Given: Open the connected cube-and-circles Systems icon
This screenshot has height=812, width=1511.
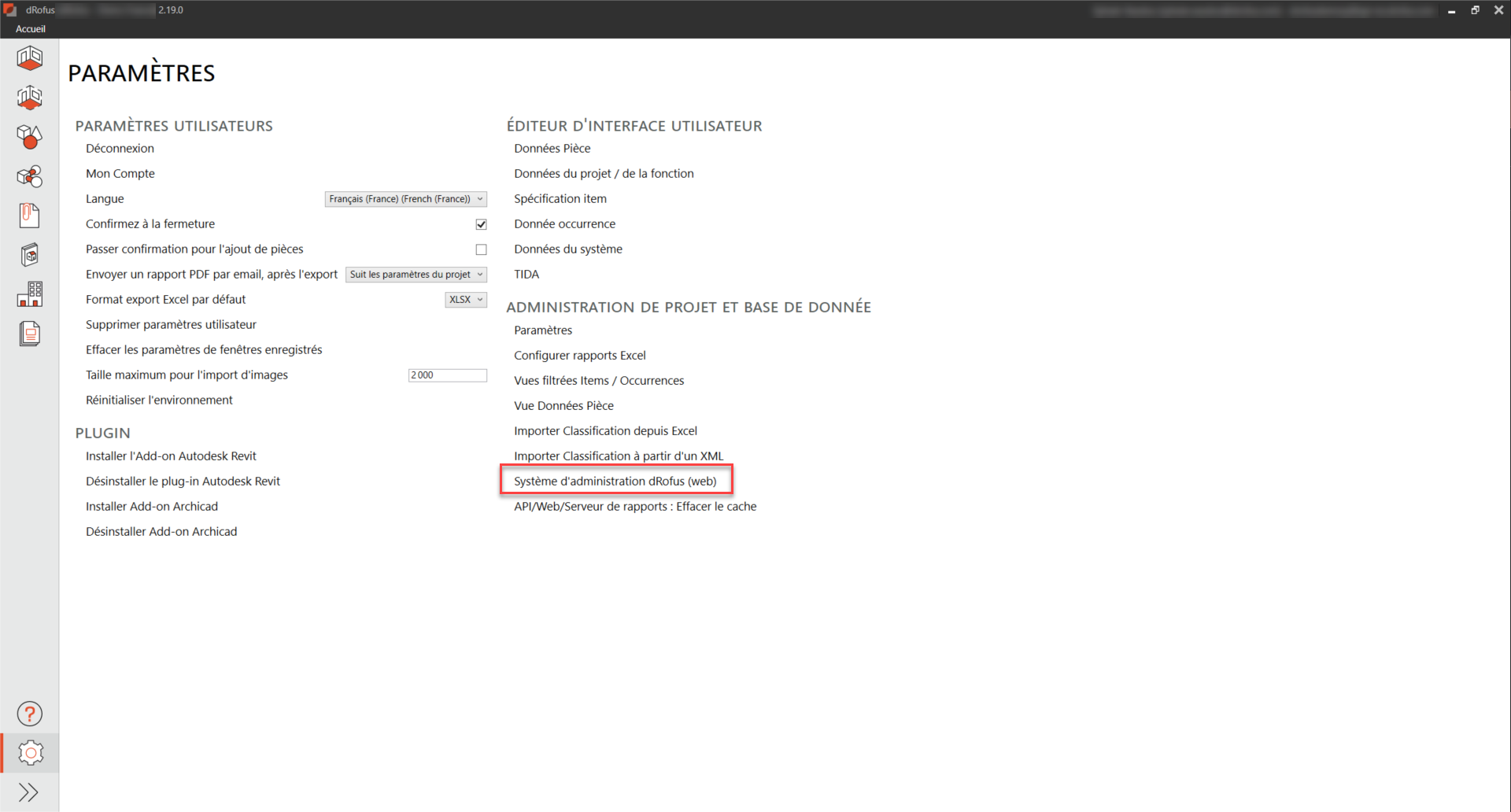Looking at the screenshot, I should [30, 175].
